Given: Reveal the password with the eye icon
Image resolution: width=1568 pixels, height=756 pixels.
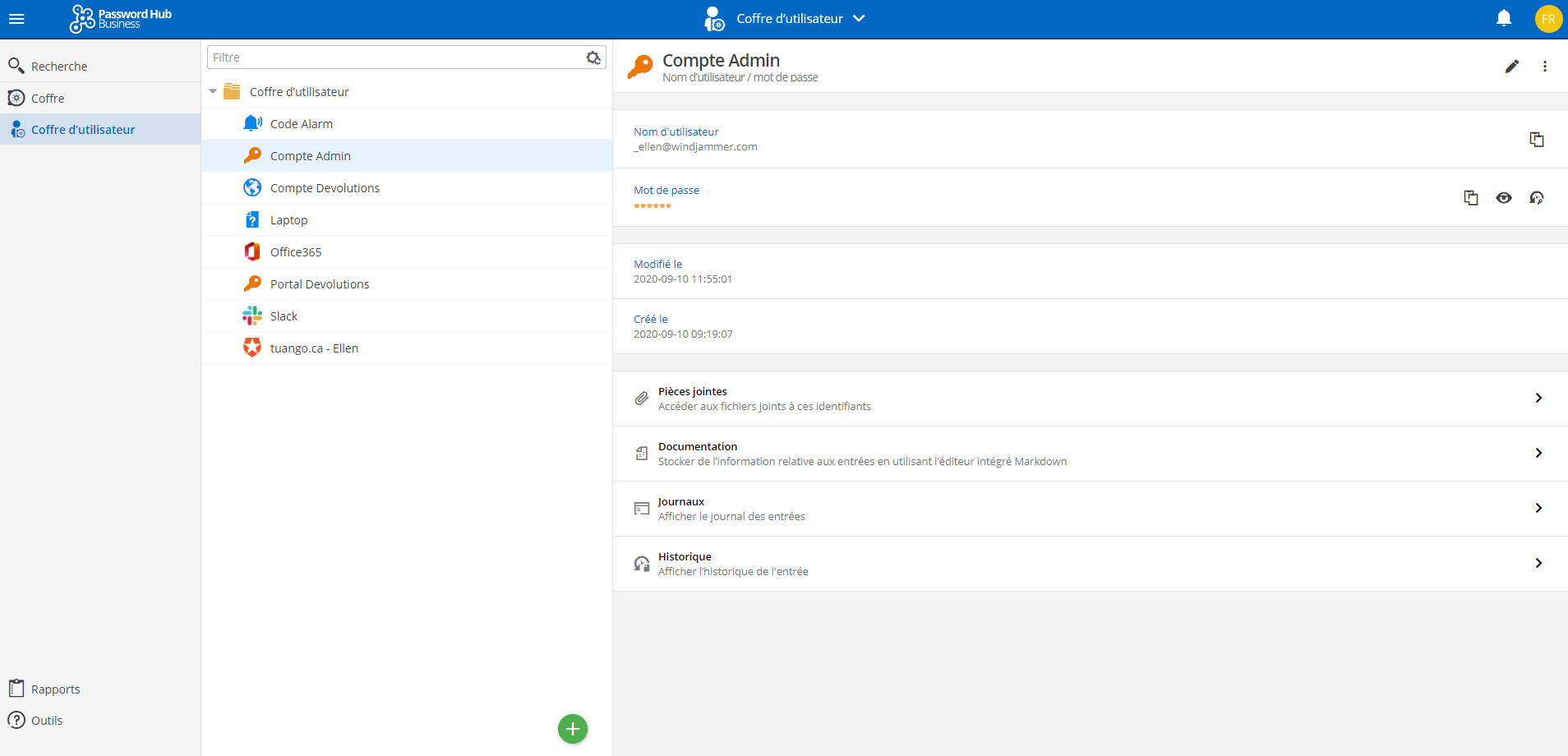Looking at the screenshot, I should tap(1503, 198).
